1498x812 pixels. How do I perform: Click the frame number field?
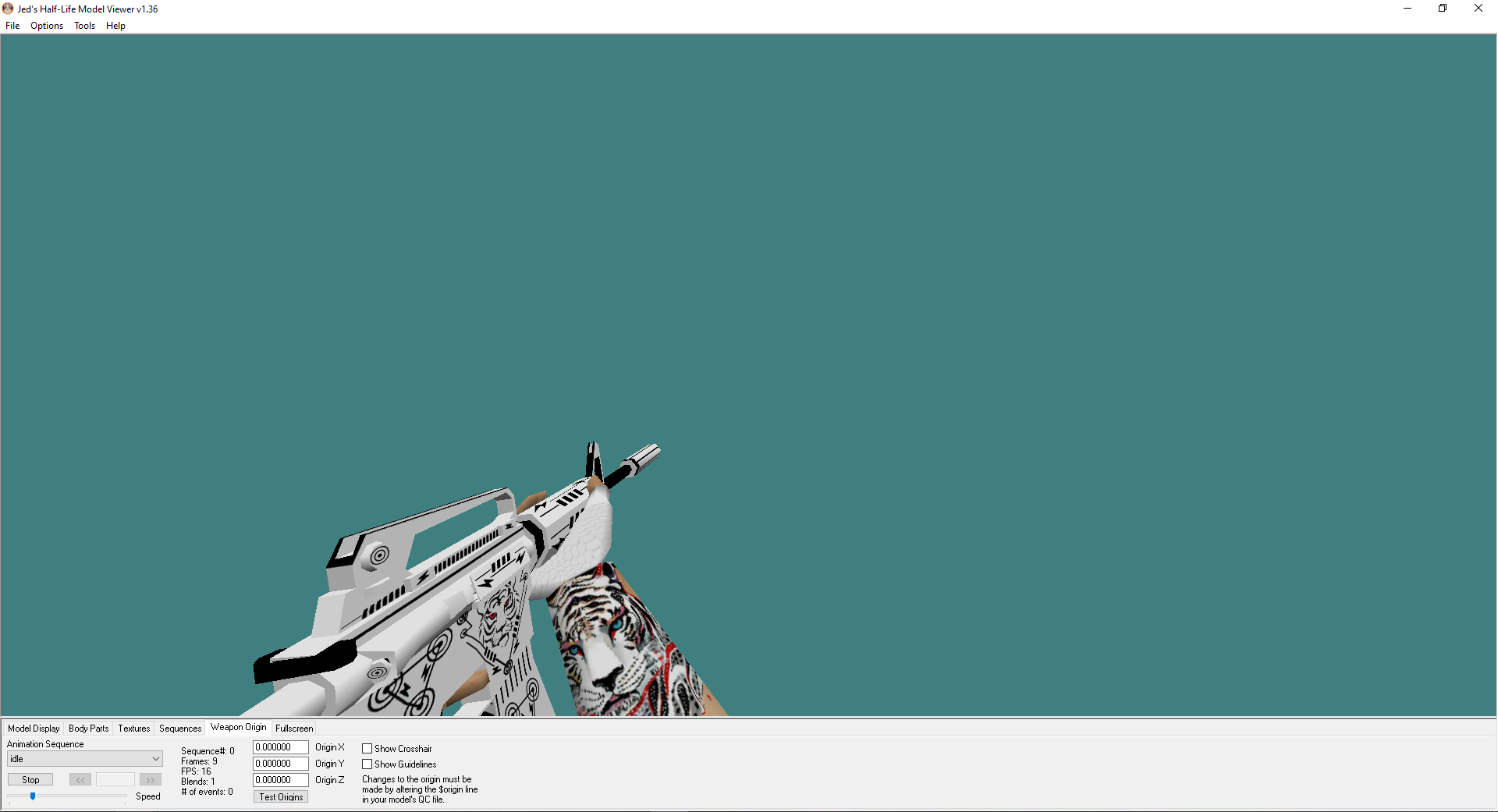click(x=115, y=780)
